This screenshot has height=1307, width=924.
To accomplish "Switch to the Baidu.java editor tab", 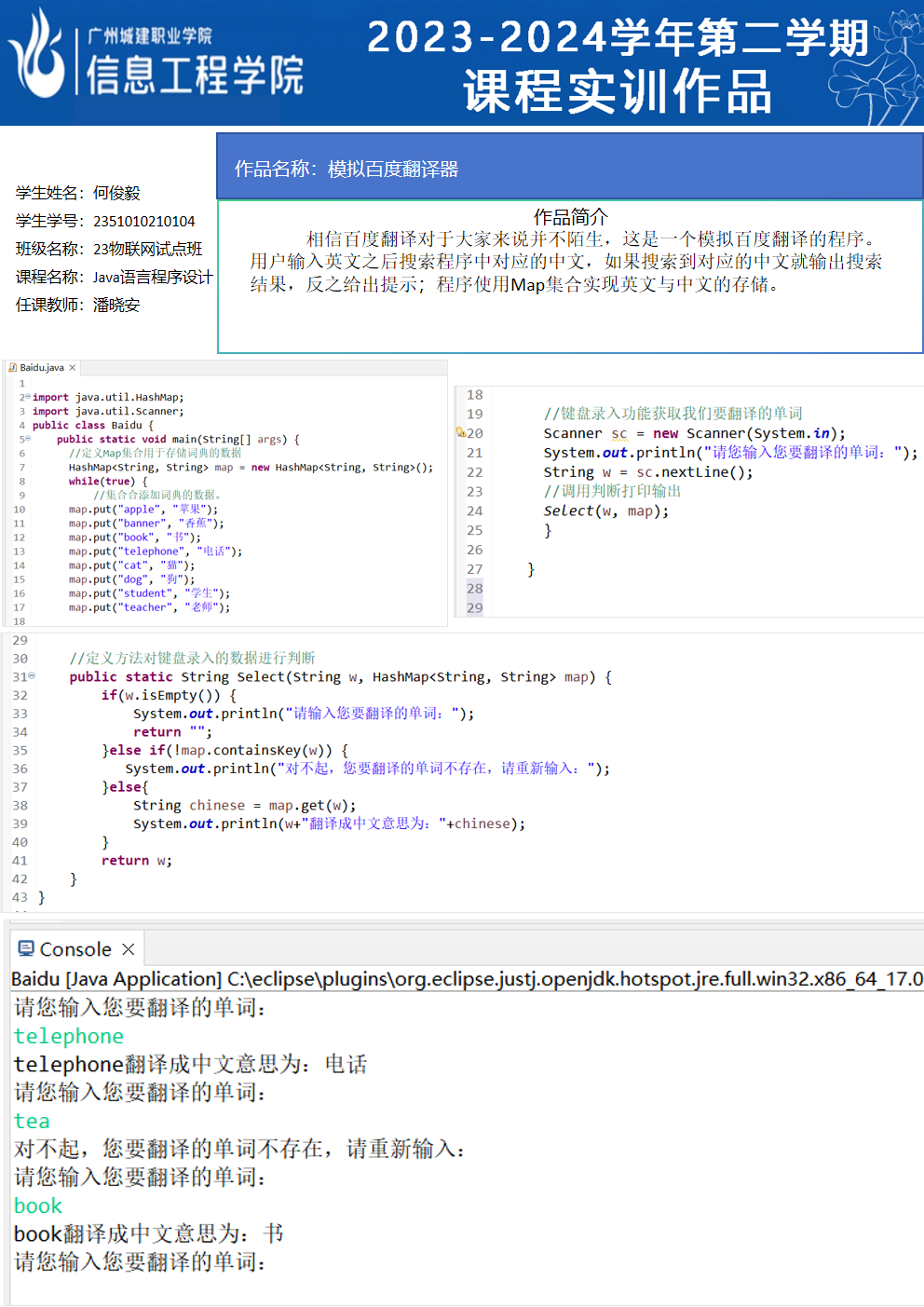I will [42, 368].
